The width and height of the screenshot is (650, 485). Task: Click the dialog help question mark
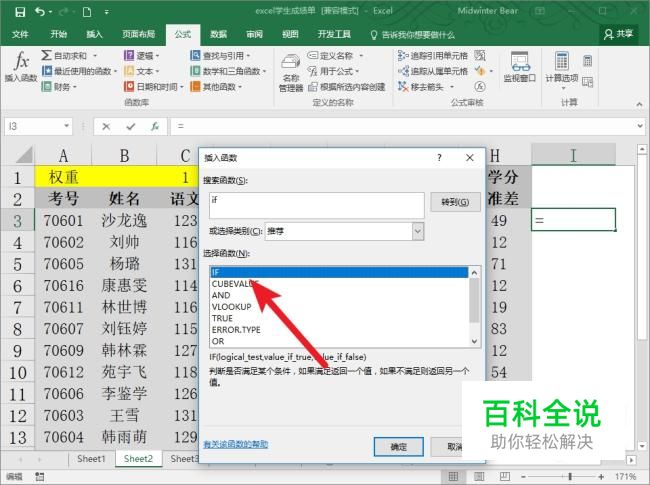[439, 158]
